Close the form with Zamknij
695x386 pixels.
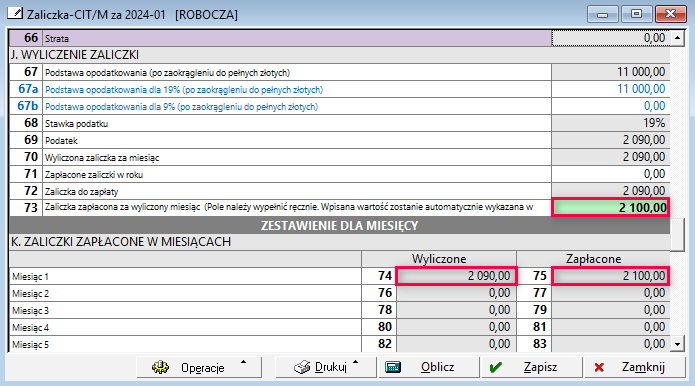pos(635,367)
